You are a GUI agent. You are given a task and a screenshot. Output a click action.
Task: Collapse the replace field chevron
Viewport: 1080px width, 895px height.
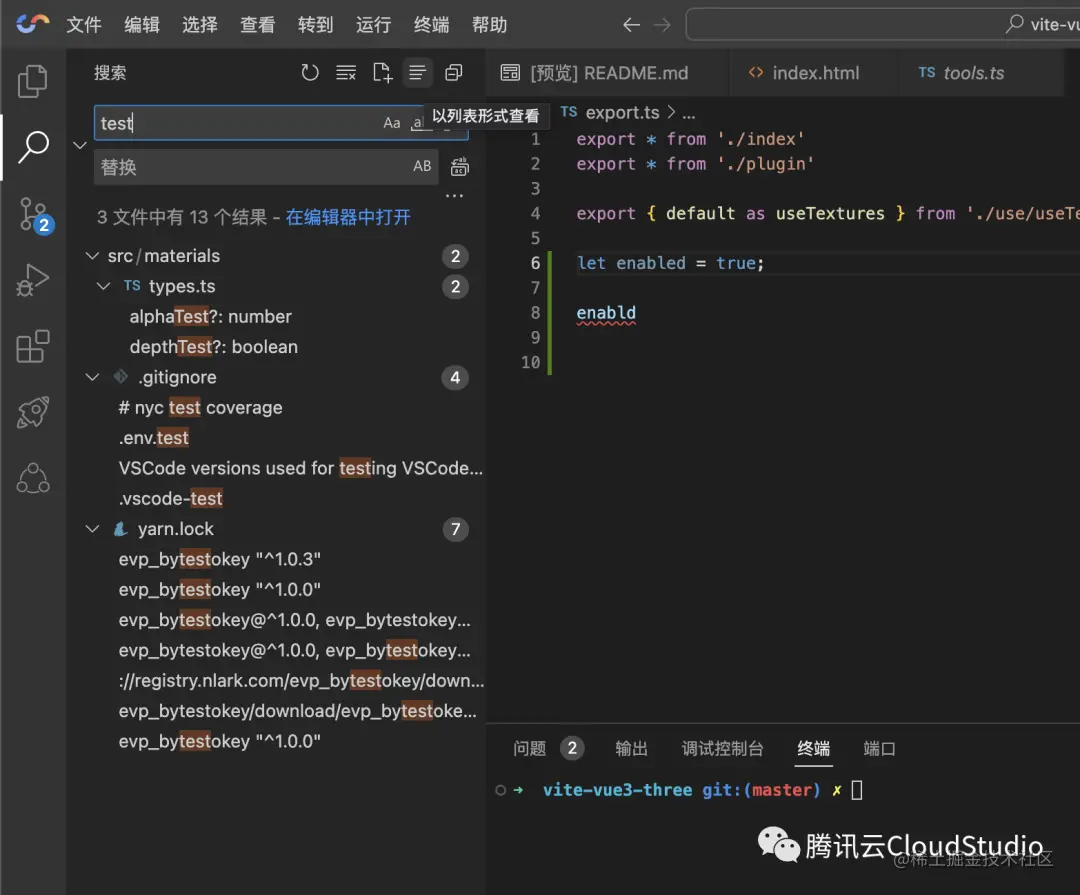click(80, 145)
